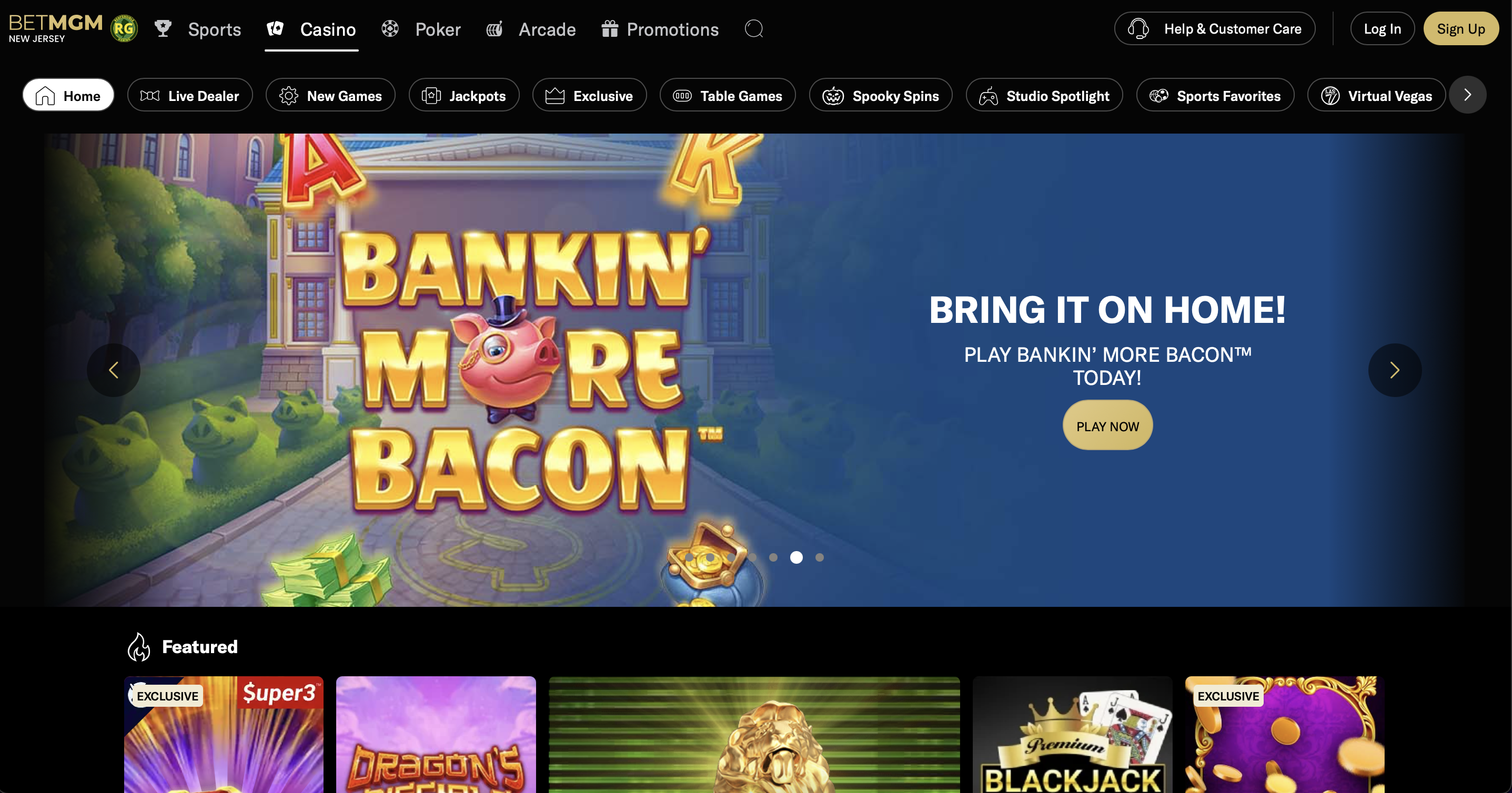Go to the previous banner slide
This screenshot has width=1512, height=793.
114,370
